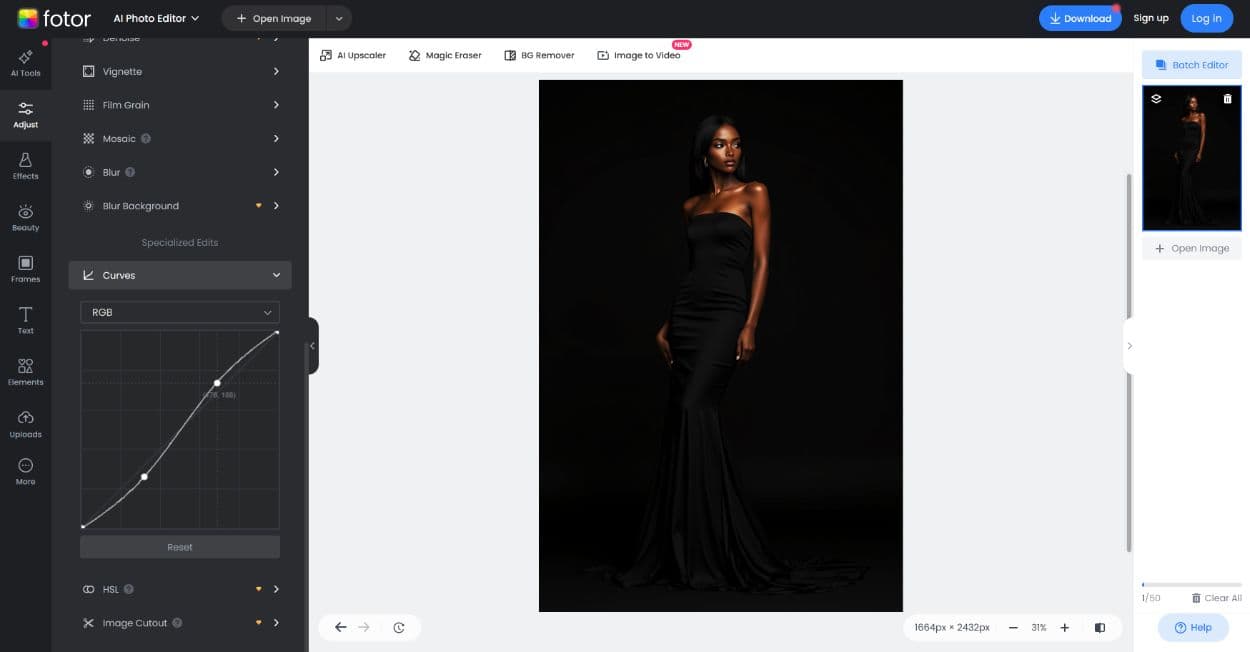The width and height of the screenshot is (1250, 652).
Task: Click the upper curve control point
Action: pyautogui.click(x=217, y=383)
